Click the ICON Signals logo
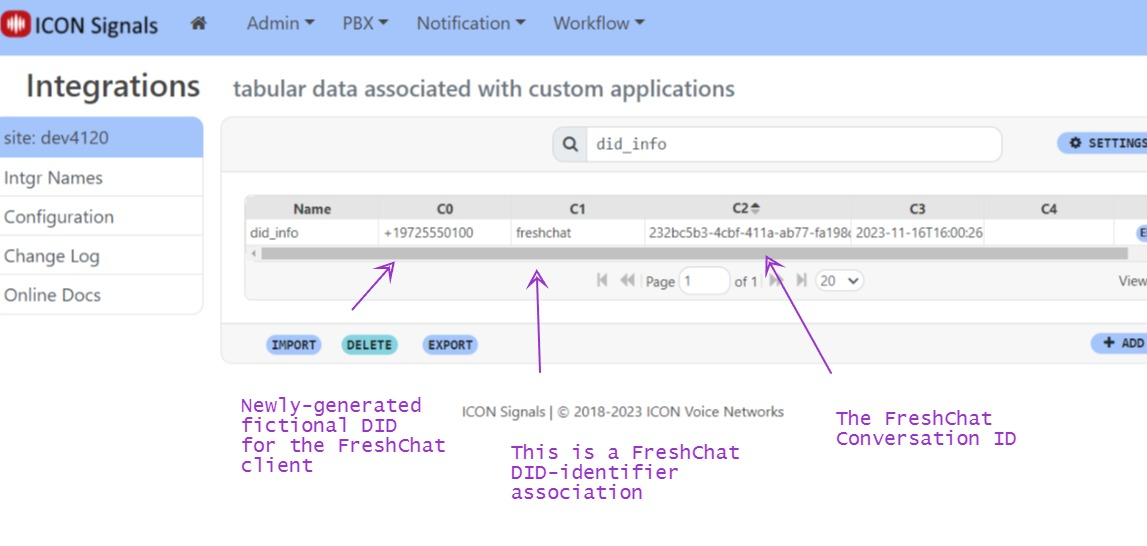The height and width of the screenshot is (546, 1147). click(80, 25)
